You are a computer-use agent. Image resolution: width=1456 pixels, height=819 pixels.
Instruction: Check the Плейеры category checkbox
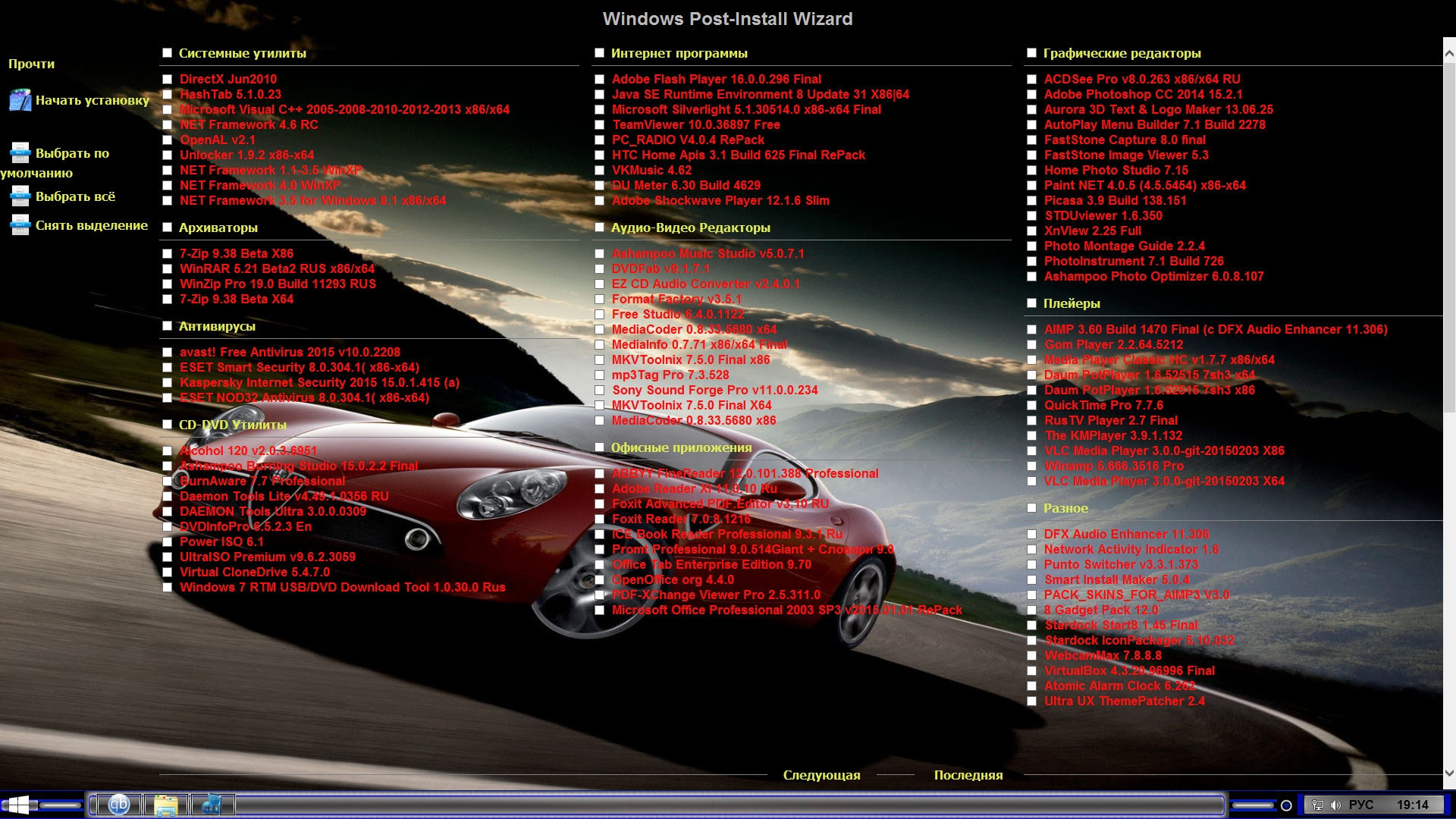pos(1031,303)
